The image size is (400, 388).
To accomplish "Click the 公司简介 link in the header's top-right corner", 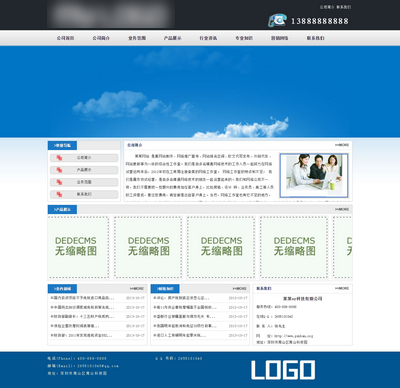I will point(327,7).
